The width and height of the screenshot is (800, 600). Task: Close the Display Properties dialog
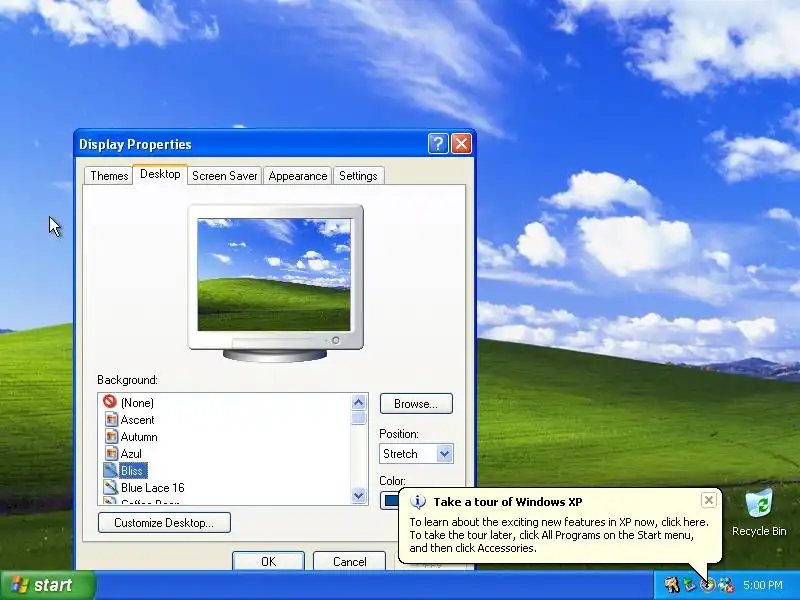[461, 144]
